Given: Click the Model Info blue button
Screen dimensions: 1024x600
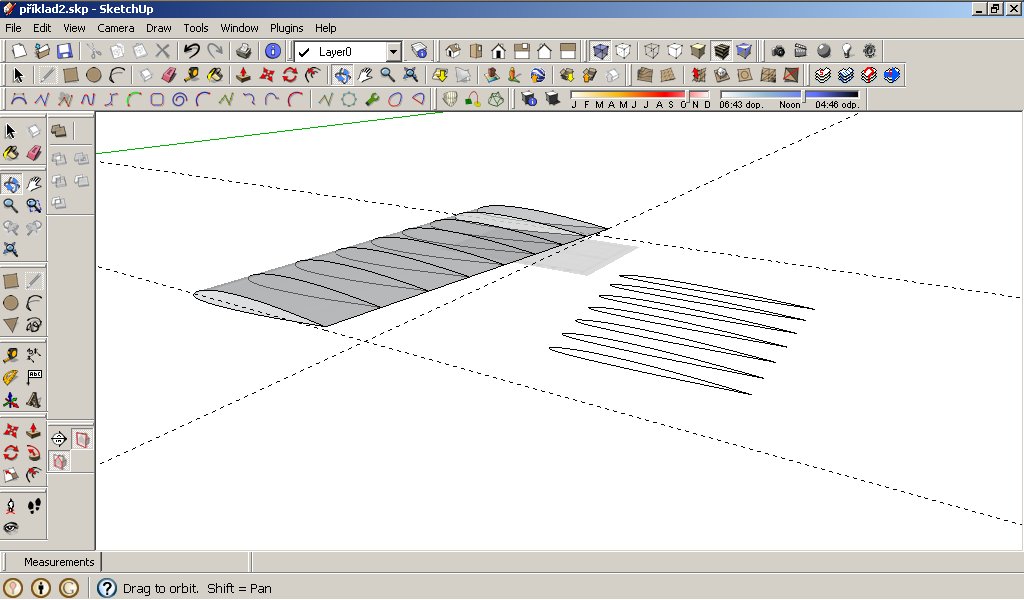Looking at the screenshot, I should 272,51.
